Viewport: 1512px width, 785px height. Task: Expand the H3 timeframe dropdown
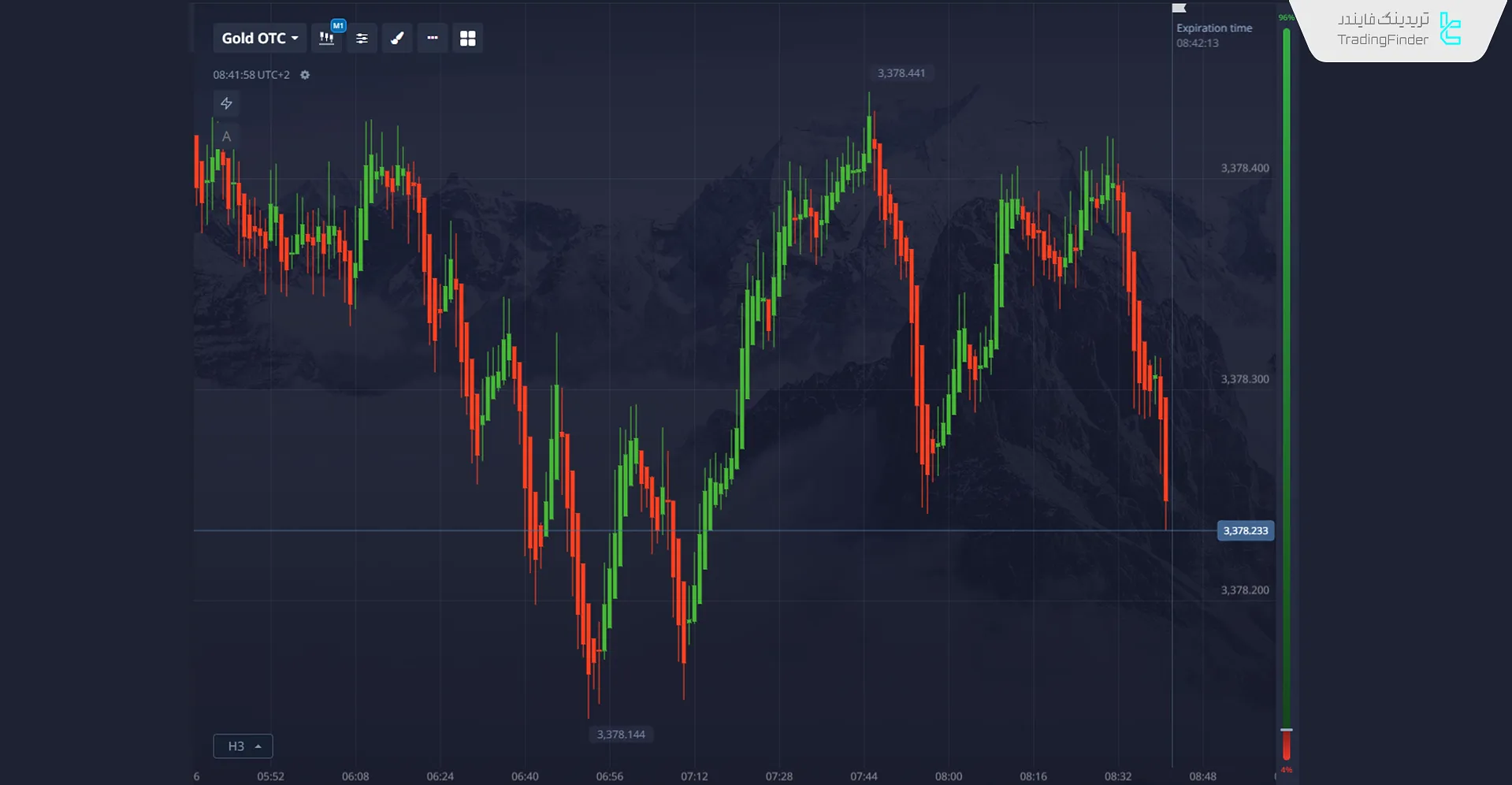pyautogui.click(x=243, y=746)
